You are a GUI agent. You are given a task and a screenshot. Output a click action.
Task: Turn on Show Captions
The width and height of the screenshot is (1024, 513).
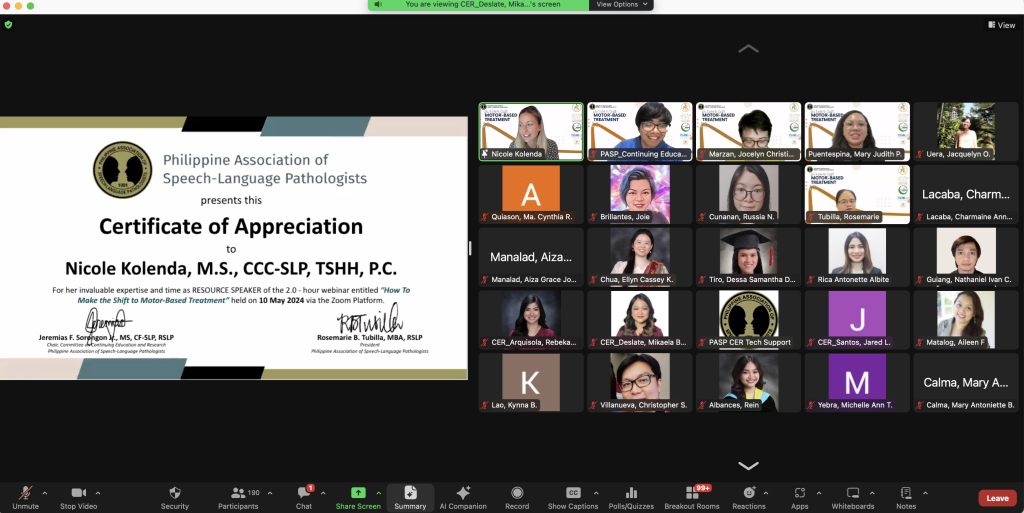(x=573, y=497)
